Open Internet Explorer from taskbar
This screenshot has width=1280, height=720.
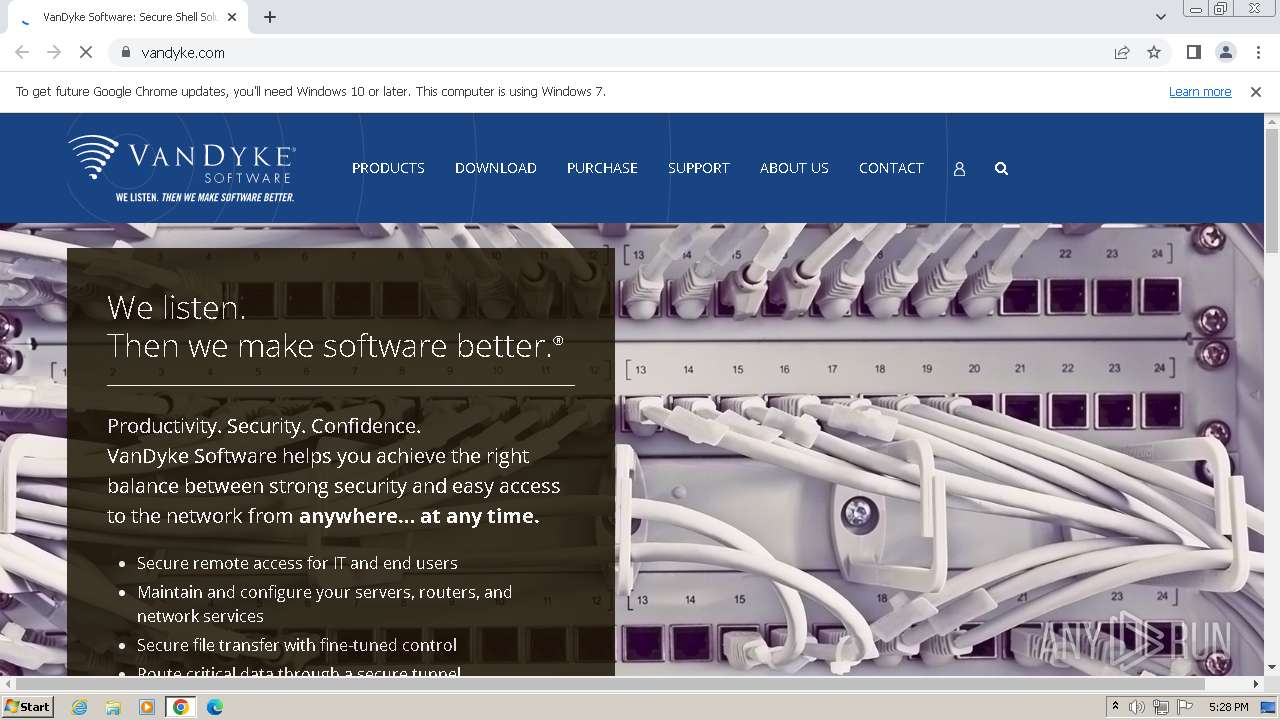coord(79,707)
